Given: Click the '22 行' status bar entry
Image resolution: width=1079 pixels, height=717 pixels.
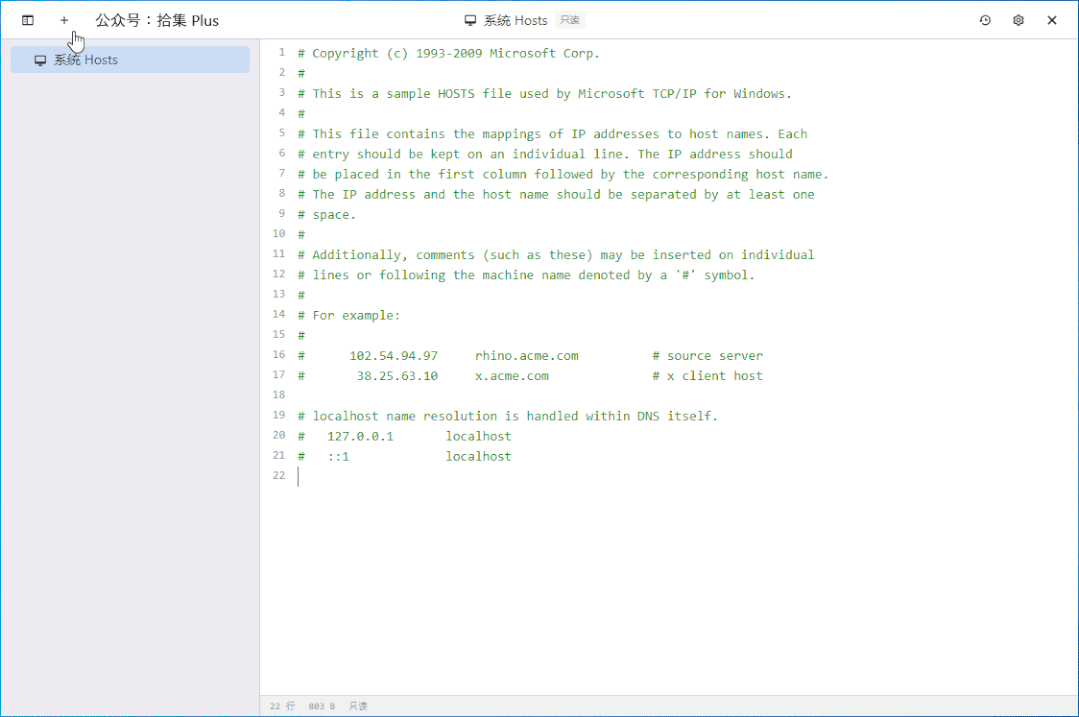Looking at the screenshot, I should pyautogui.click(x=282, y=706).
